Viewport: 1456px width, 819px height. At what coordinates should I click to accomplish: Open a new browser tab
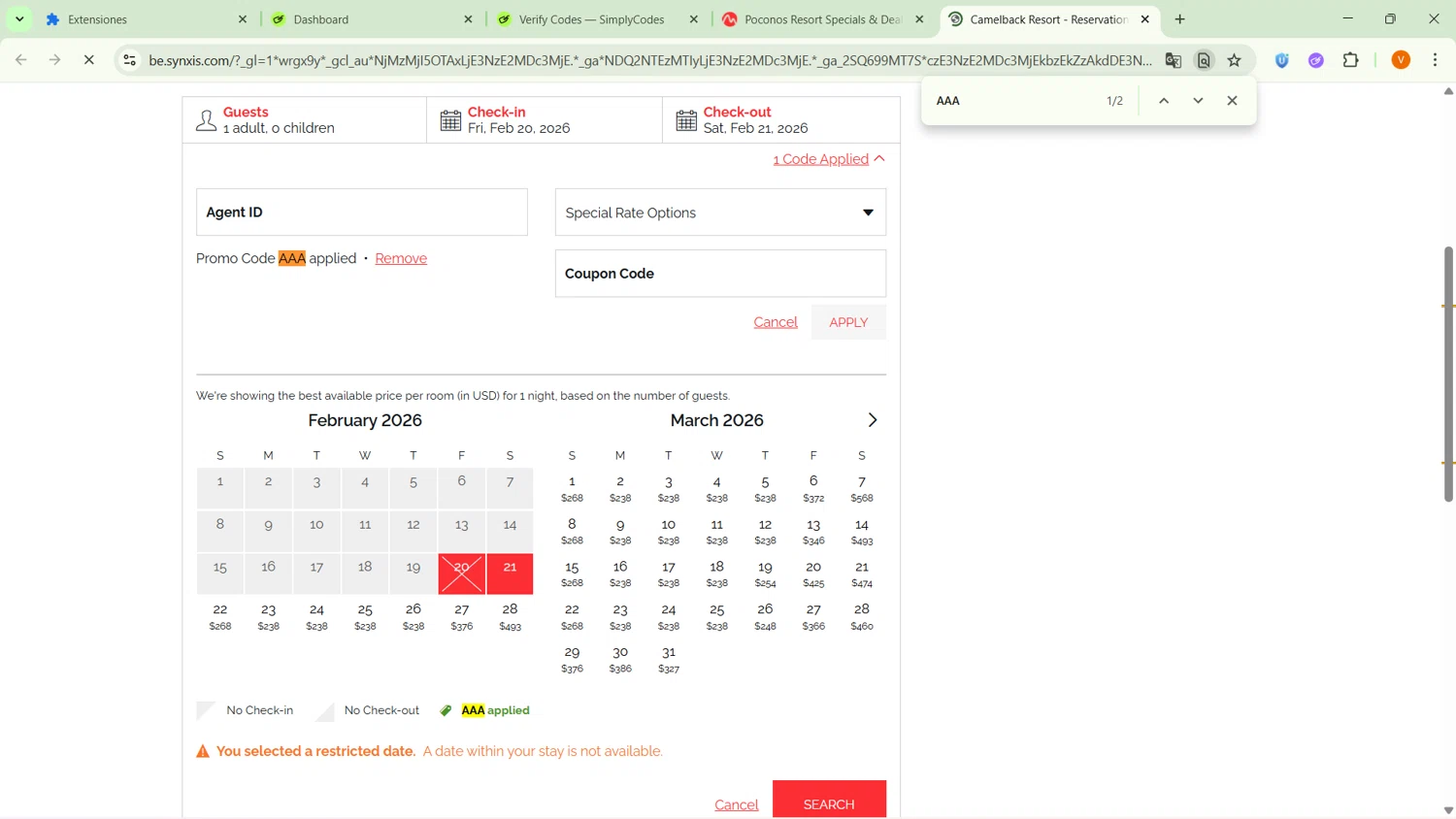click(x=1180, y=19)
